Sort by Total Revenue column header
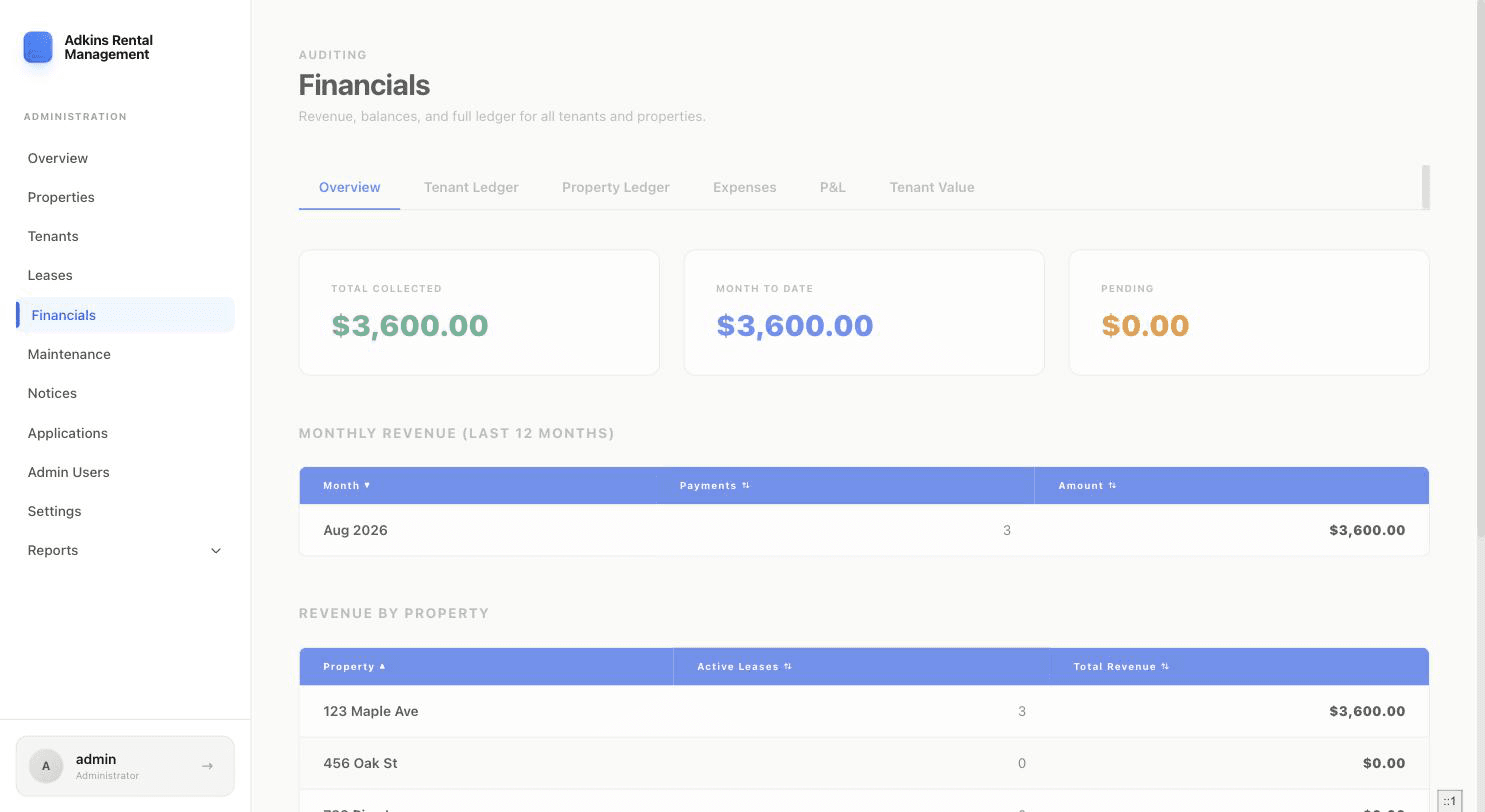 1121,667
